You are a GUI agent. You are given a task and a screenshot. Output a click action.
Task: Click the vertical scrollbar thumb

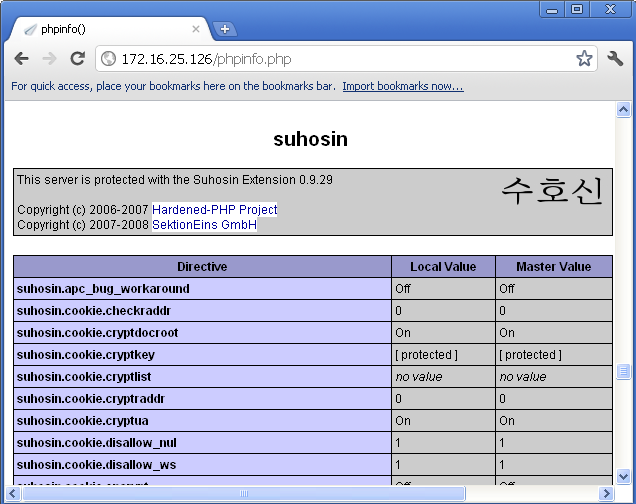(624, 372)
